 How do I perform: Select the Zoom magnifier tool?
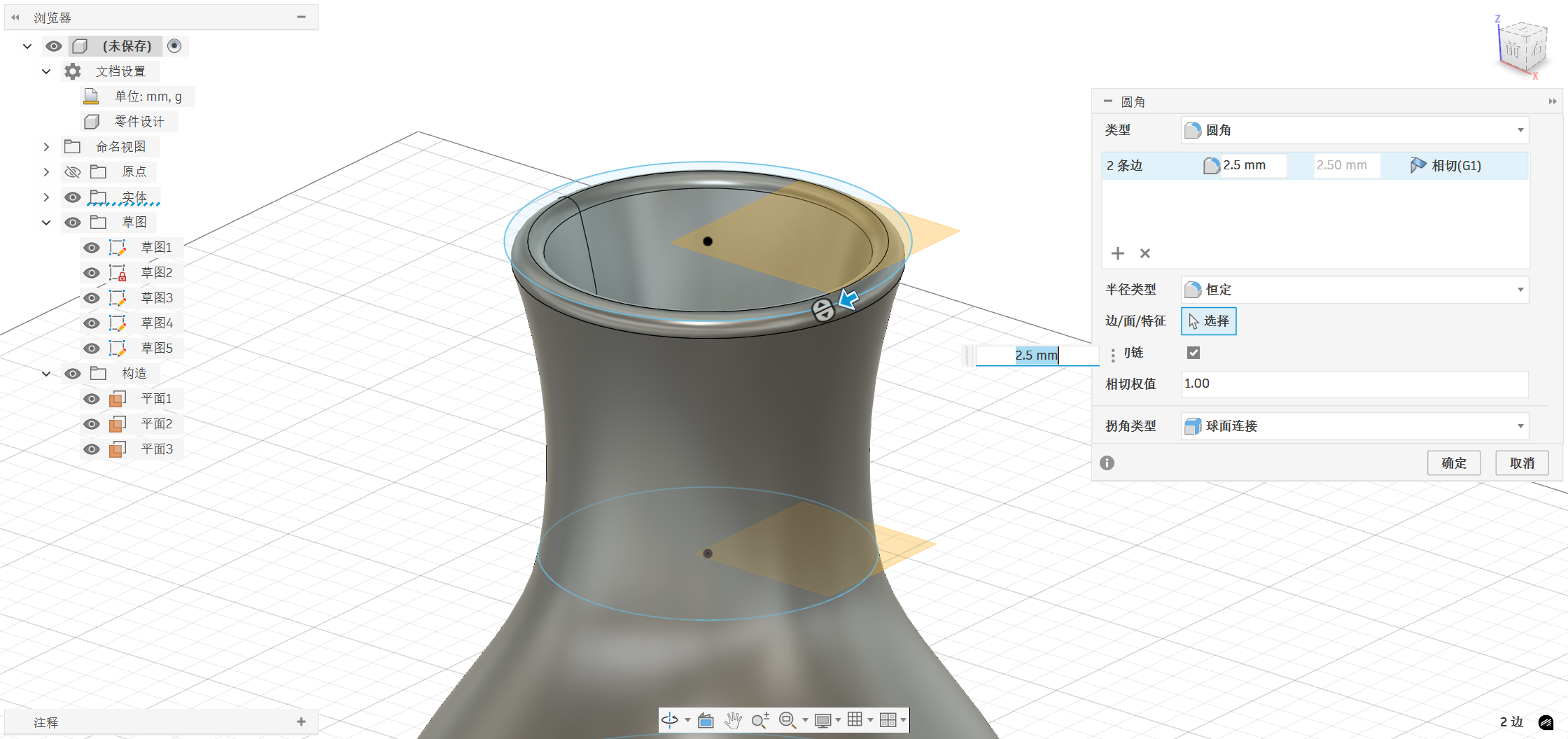760,720
